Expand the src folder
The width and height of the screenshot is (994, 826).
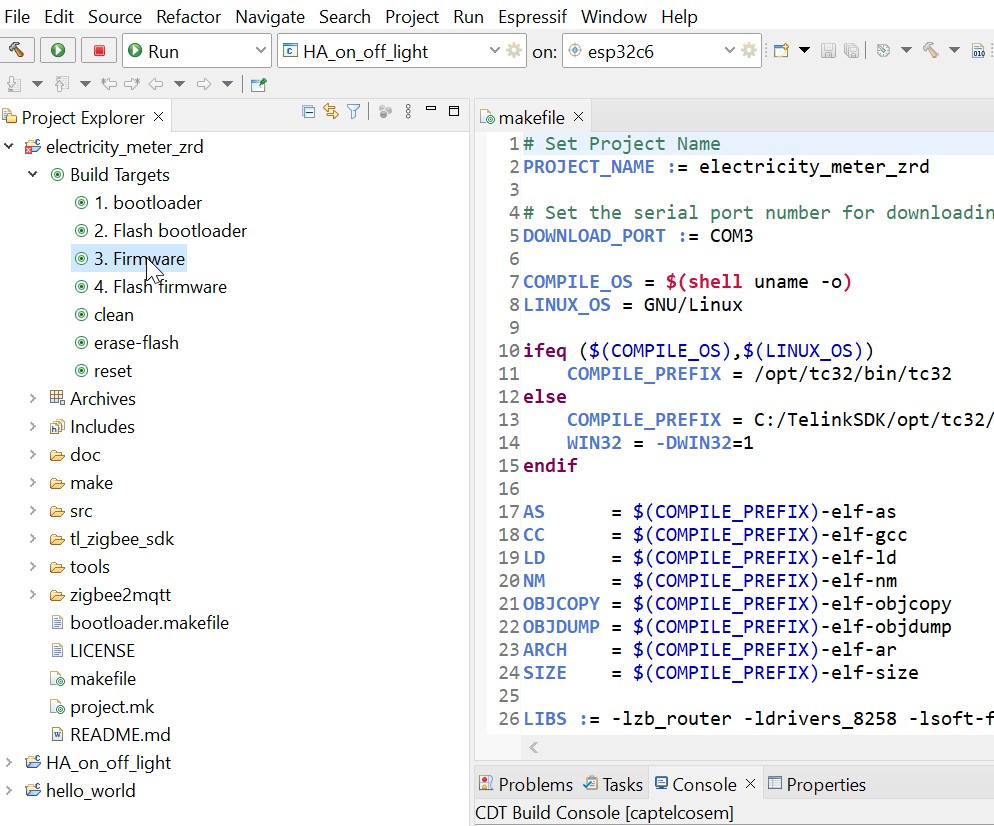(34, 511)
